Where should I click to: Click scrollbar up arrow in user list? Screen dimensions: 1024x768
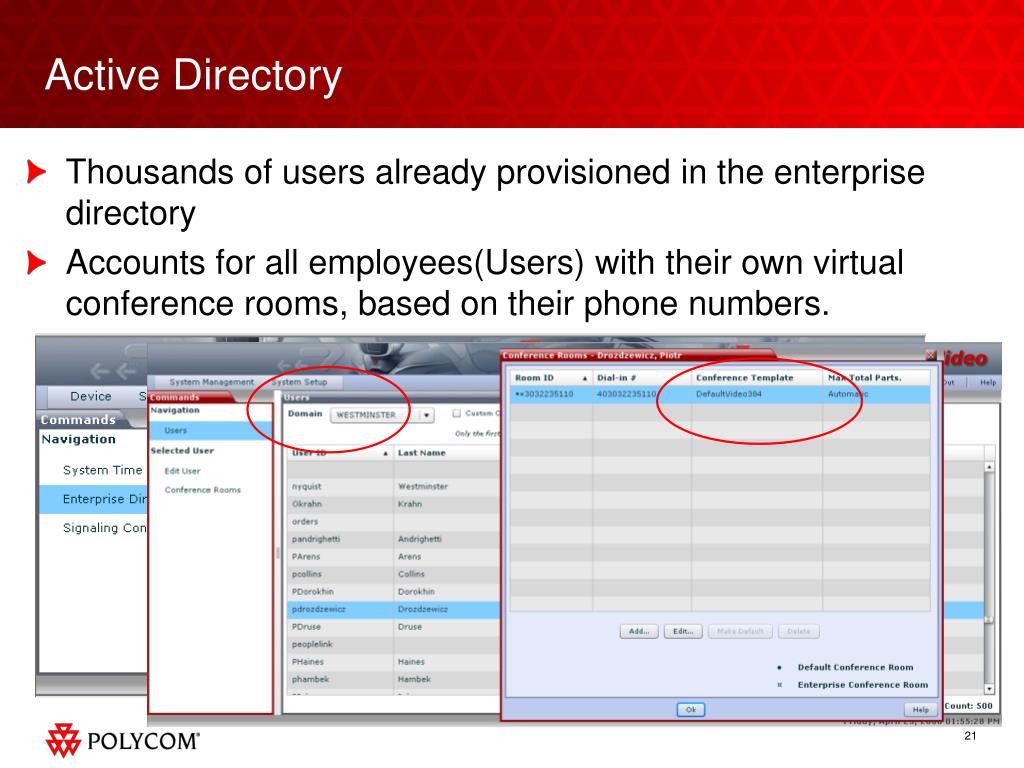point(989,467)
